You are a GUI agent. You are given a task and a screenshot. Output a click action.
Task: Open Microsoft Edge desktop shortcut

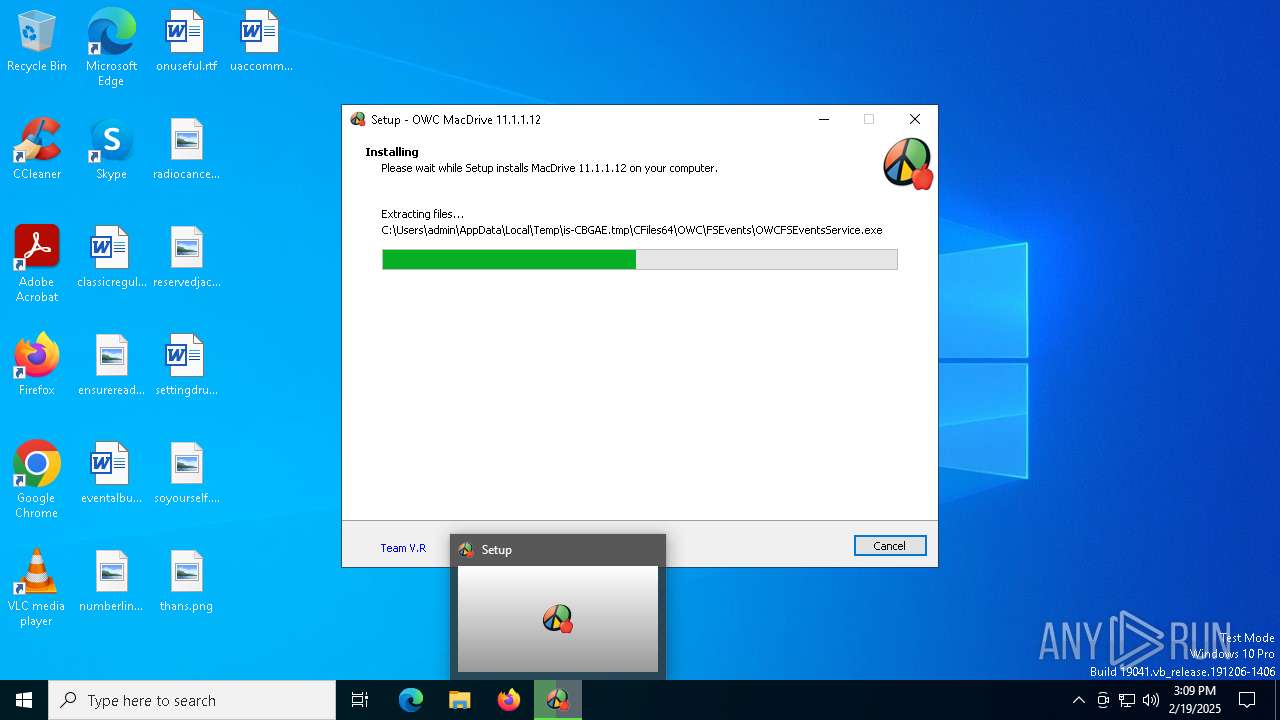click(111, 47)
